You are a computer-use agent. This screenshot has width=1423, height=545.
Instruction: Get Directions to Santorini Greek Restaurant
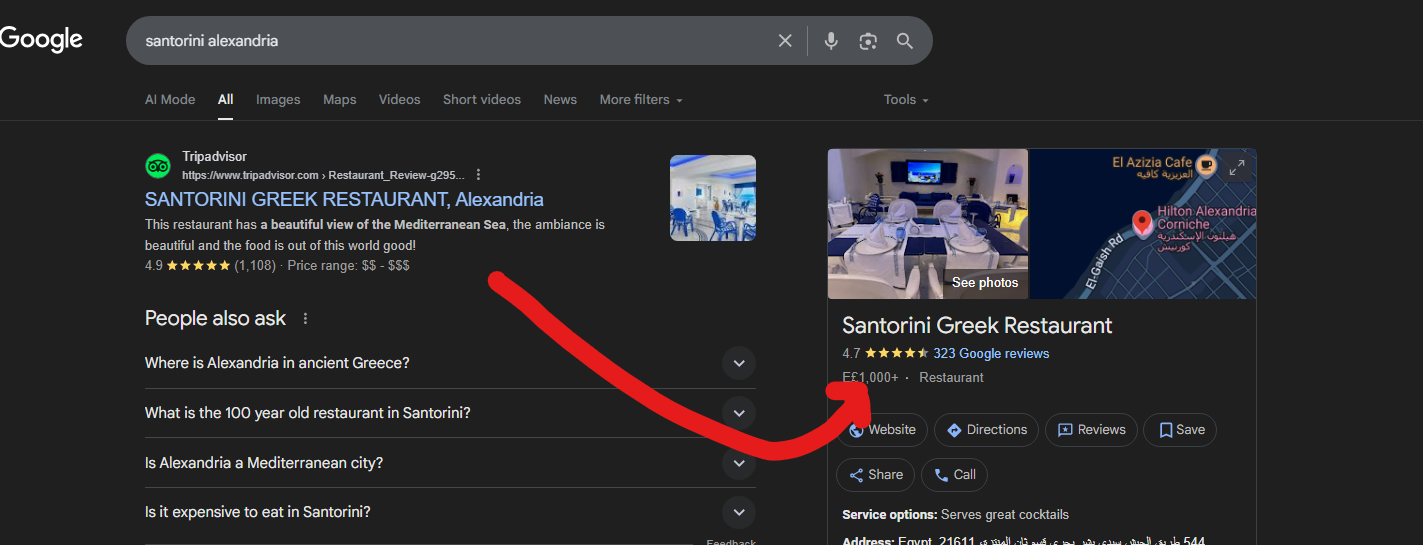(987, 430)
